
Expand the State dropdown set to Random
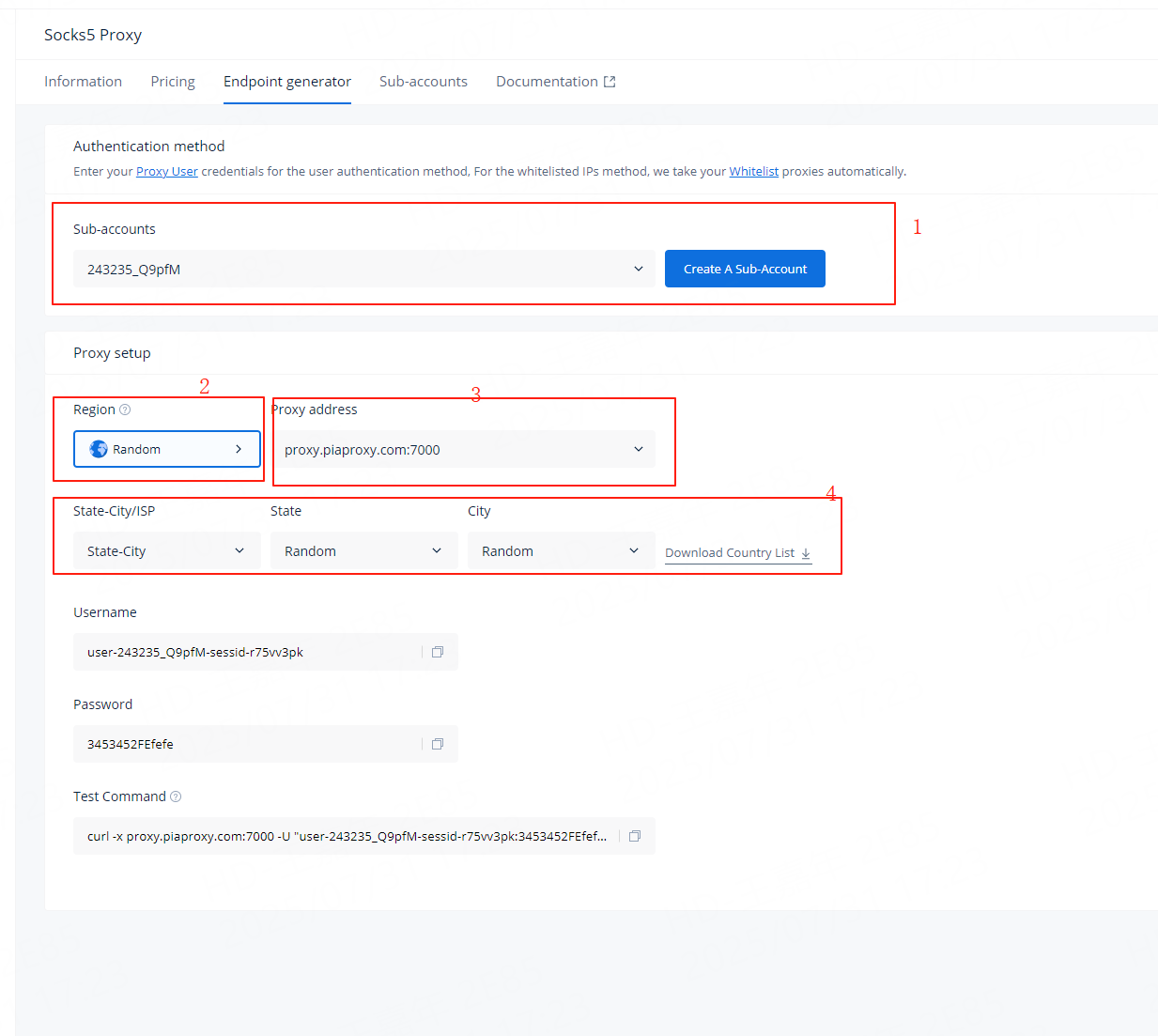click(x=364, y=550)
